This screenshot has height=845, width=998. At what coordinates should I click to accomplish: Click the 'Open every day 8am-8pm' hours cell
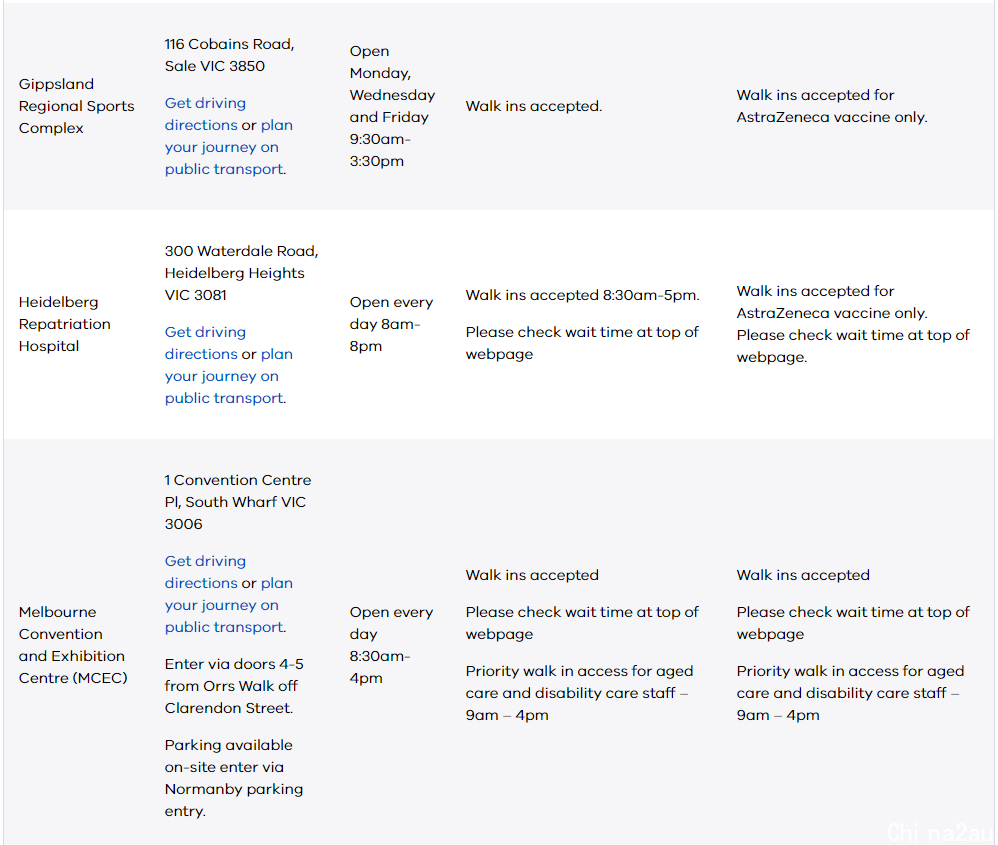coord(391,325)
